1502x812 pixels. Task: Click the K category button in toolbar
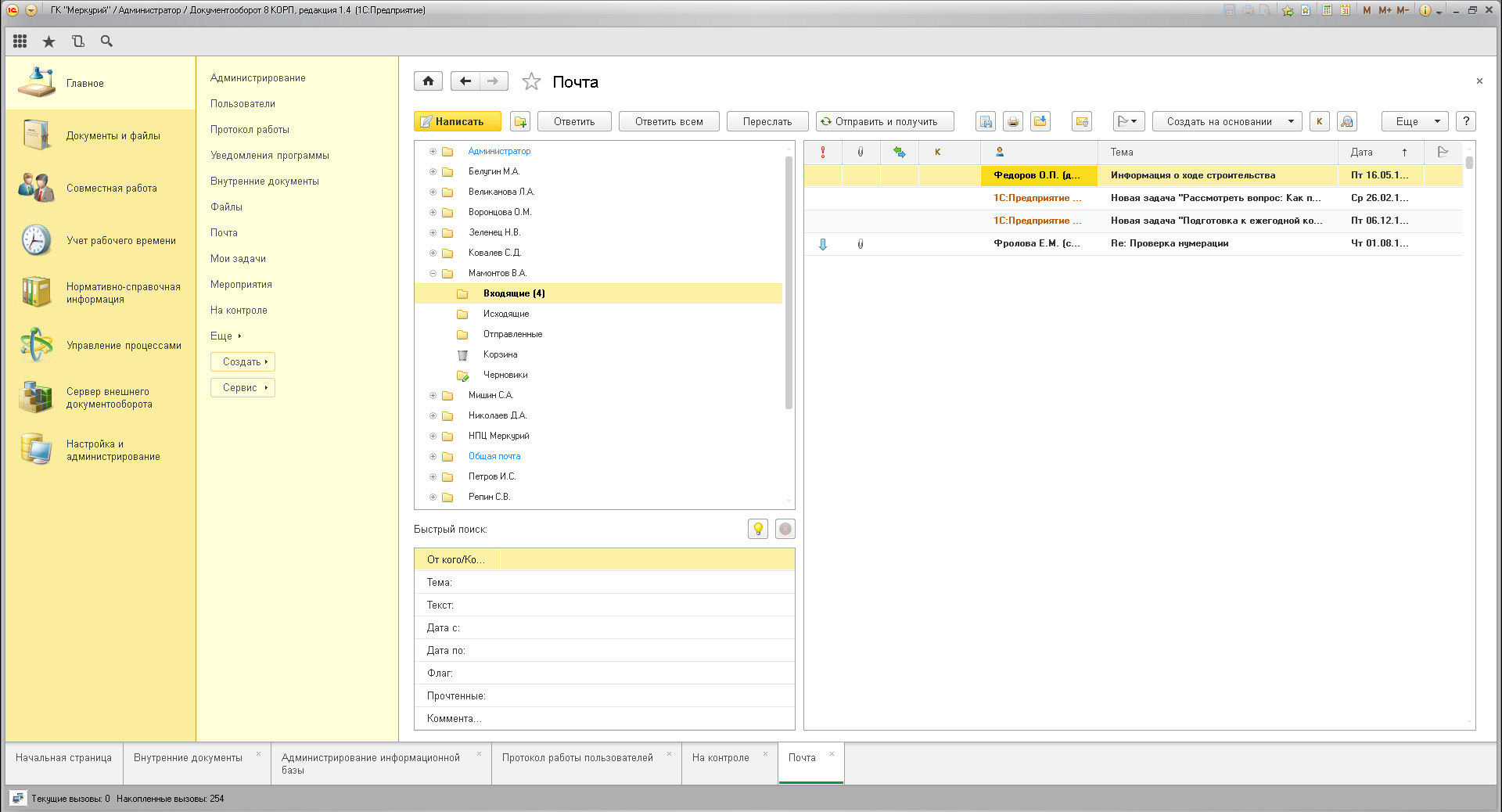pyautogui.click(x=1320, y=121)
